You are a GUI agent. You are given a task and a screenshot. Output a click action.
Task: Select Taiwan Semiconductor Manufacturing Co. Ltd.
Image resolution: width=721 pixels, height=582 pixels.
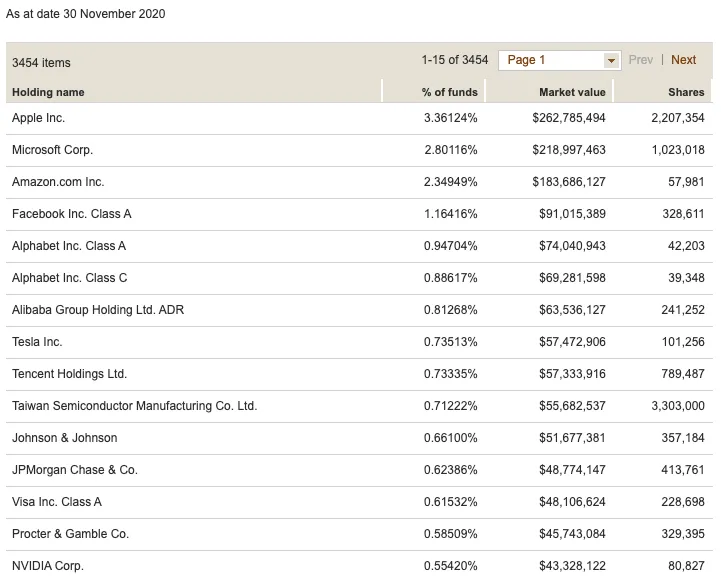coord(134,406)
